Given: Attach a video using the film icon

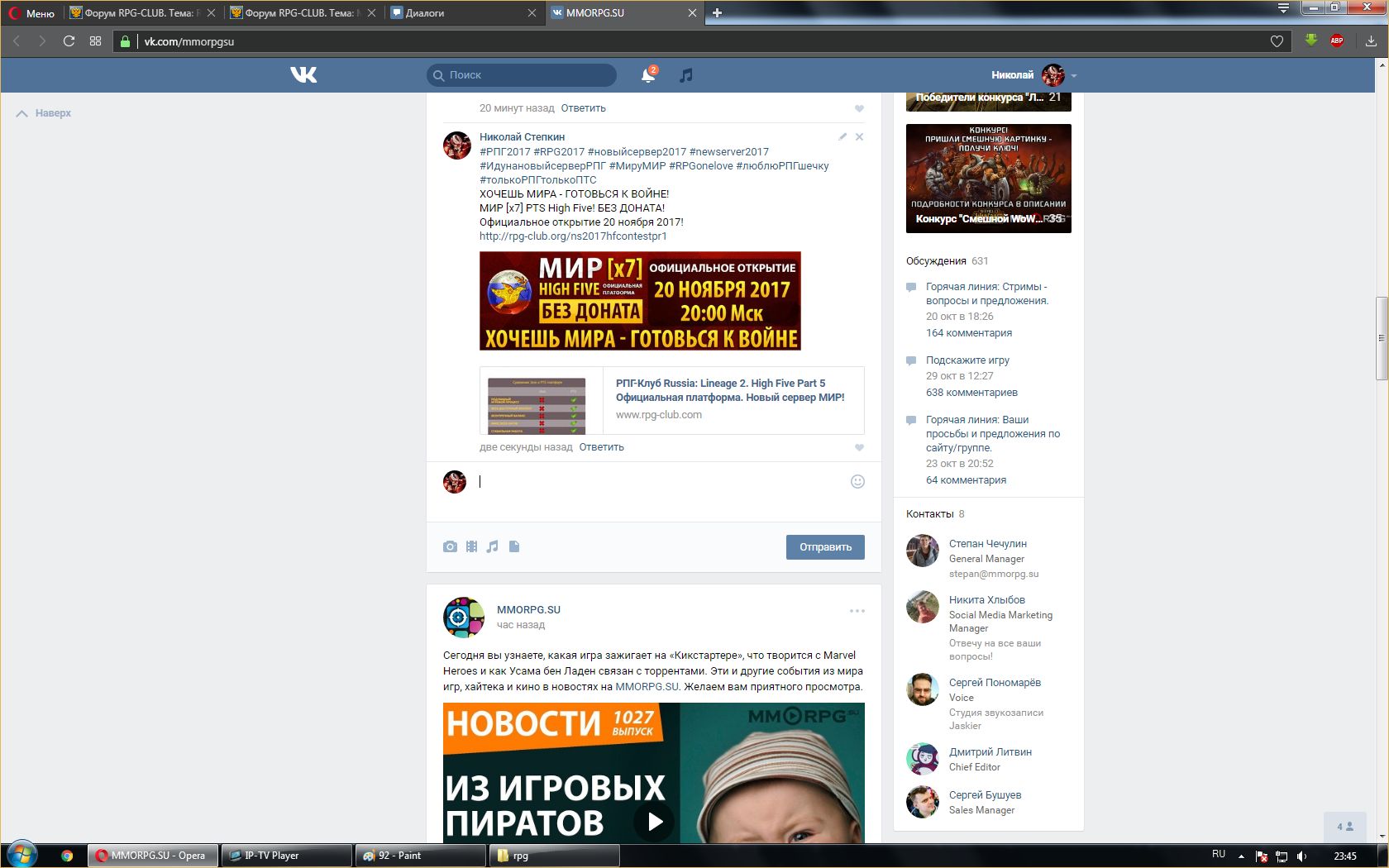Looking at the screenshot, I should click(x=471, y=546).
